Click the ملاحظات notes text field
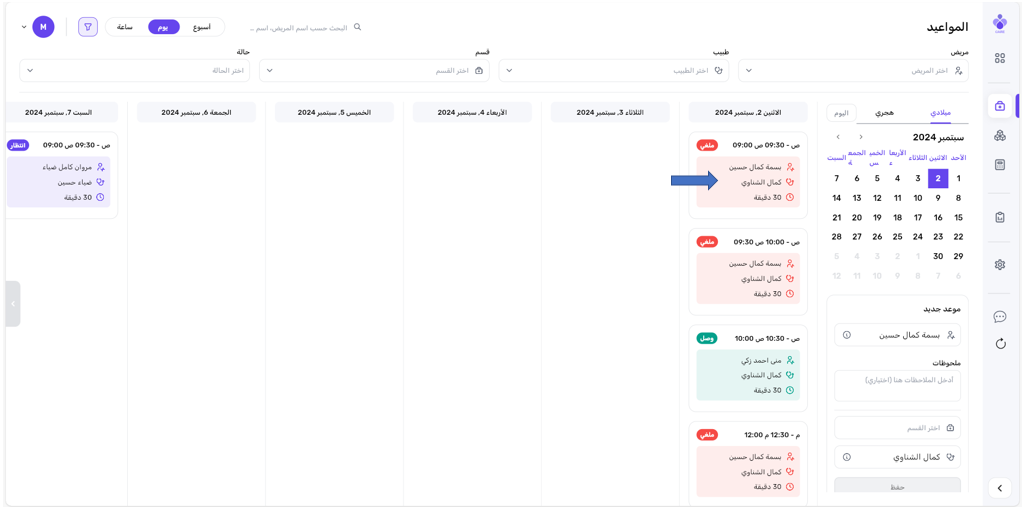1022x512 pixels. pyautogui.click(x=897, y=385)
